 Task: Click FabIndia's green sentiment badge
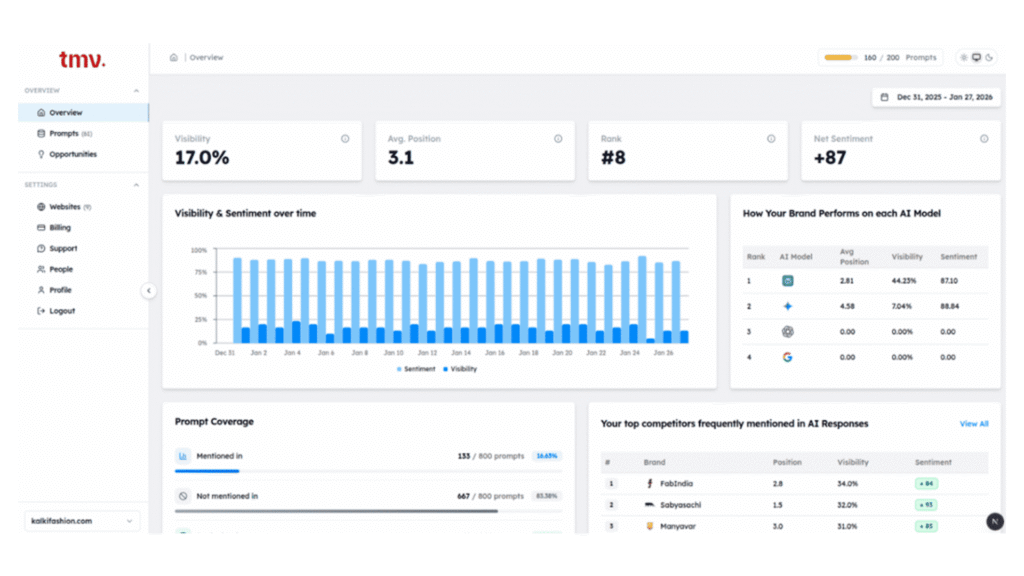click(x=926, y=484)
